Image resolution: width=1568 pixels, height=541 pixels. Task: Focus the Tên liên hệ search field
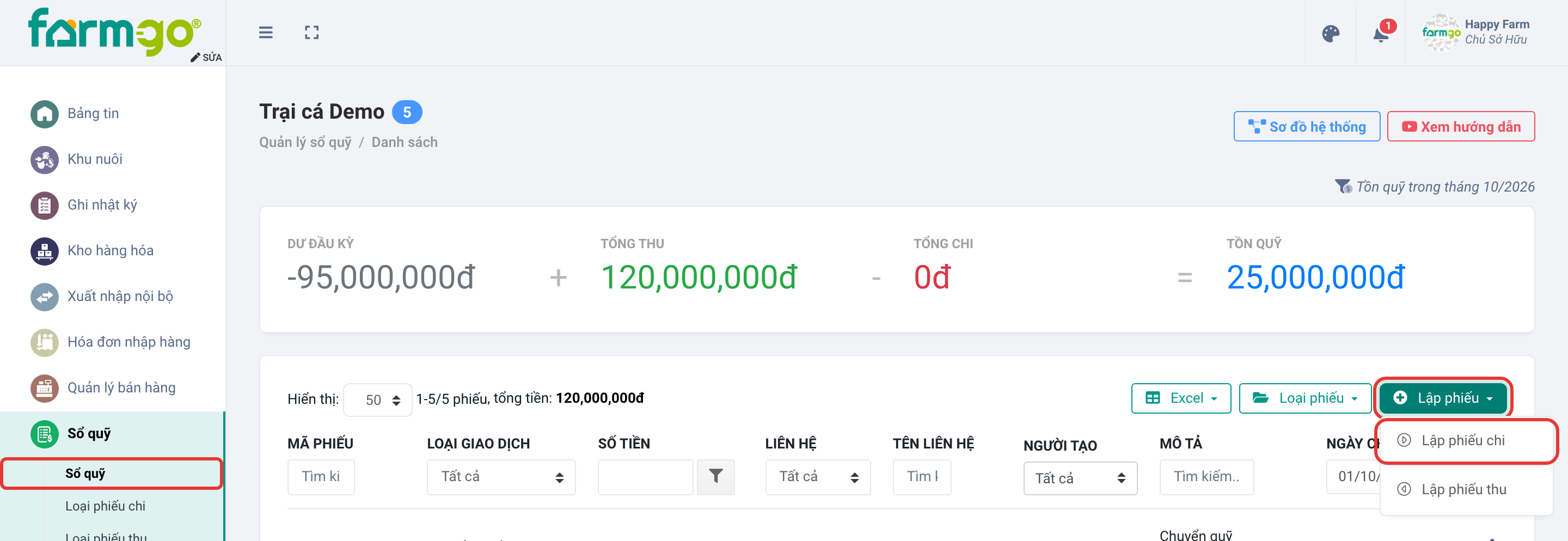click(x=922, y=476)
